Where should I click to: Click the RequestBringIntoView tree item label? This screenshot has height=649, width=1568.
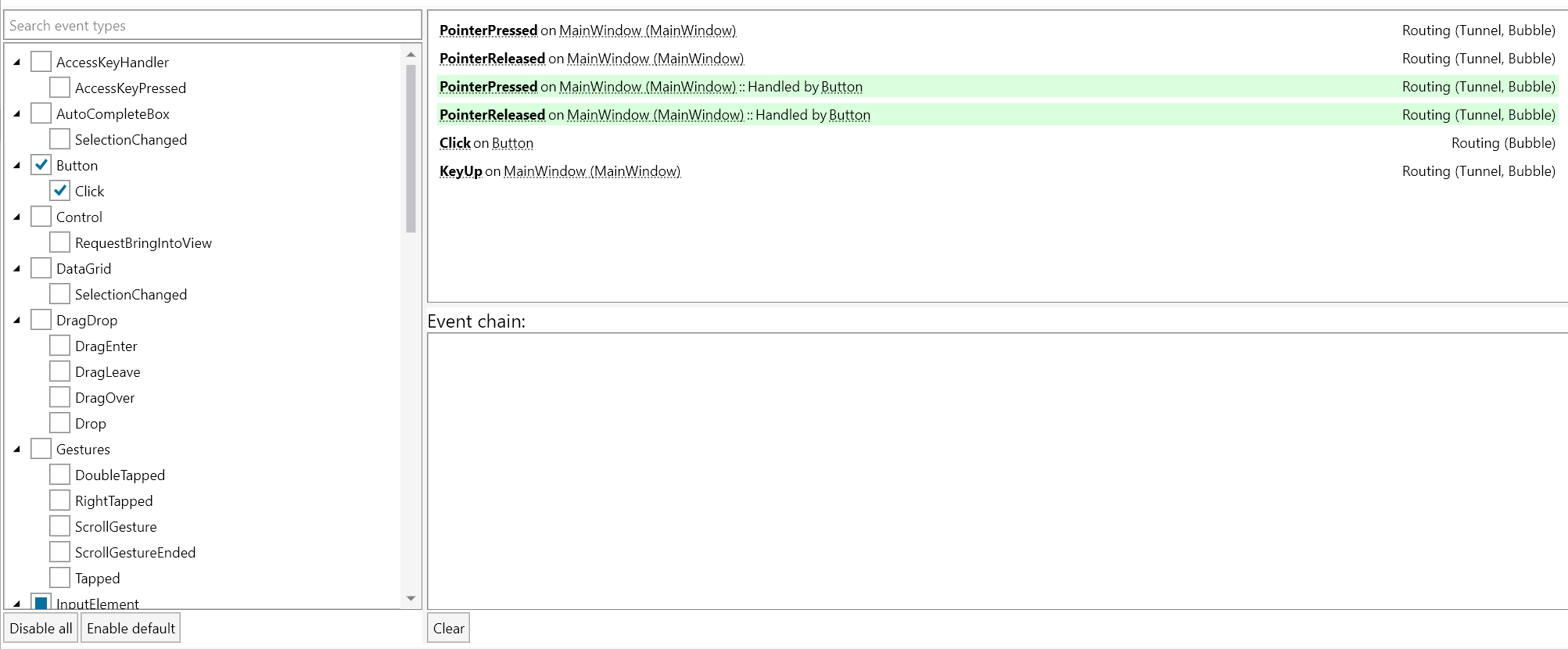point(143,243)
